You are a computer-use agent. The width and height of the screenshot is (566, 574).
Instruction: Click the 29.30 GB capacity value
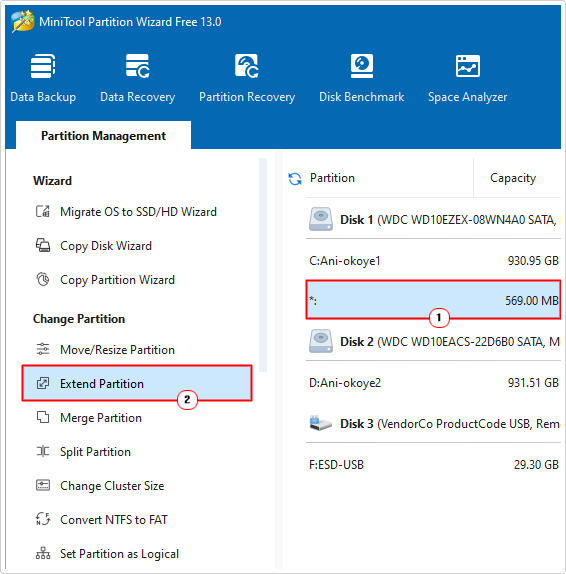(536, 465)
